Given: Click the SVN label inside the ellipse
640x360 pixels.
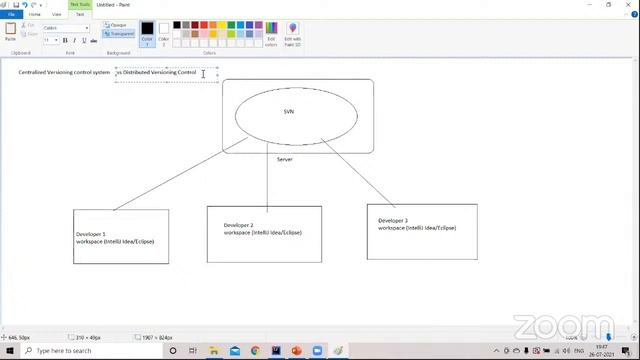Looking at the screenshot, I should [289, 111].
